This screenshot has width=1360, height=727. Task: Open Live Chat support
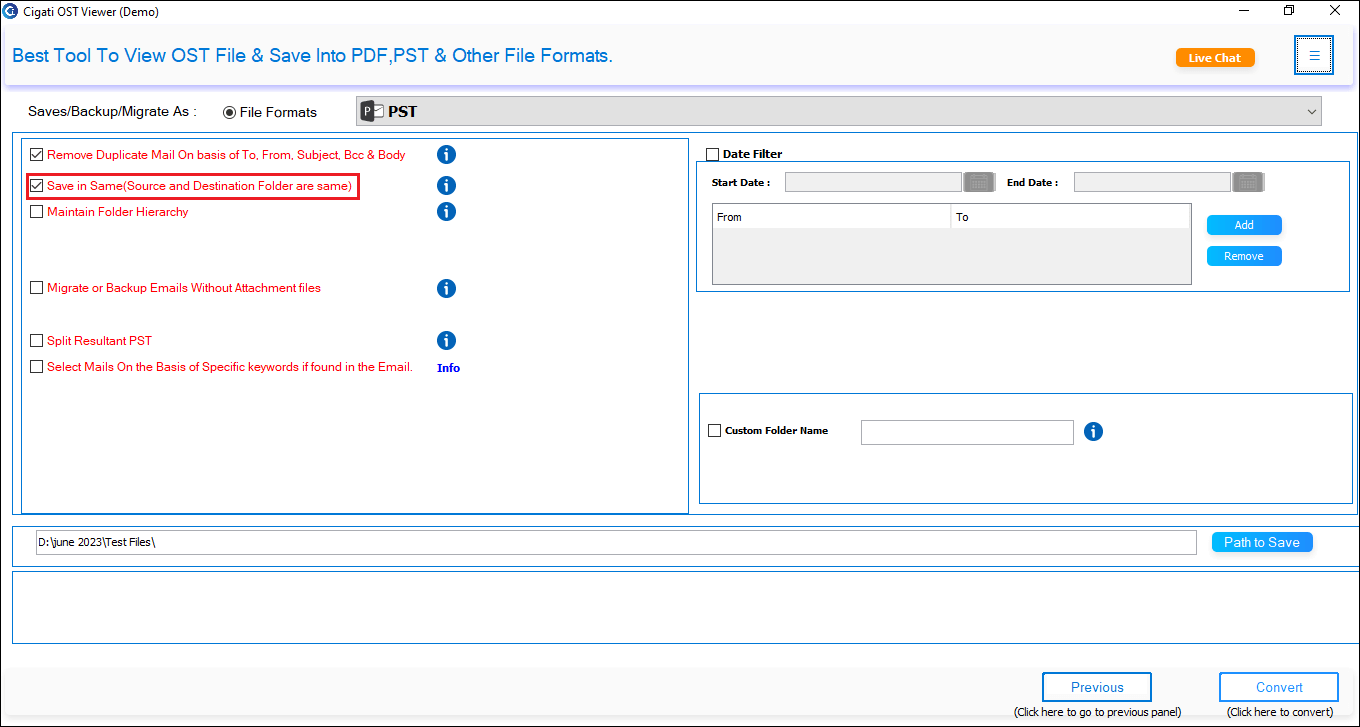pos(1215,58)
